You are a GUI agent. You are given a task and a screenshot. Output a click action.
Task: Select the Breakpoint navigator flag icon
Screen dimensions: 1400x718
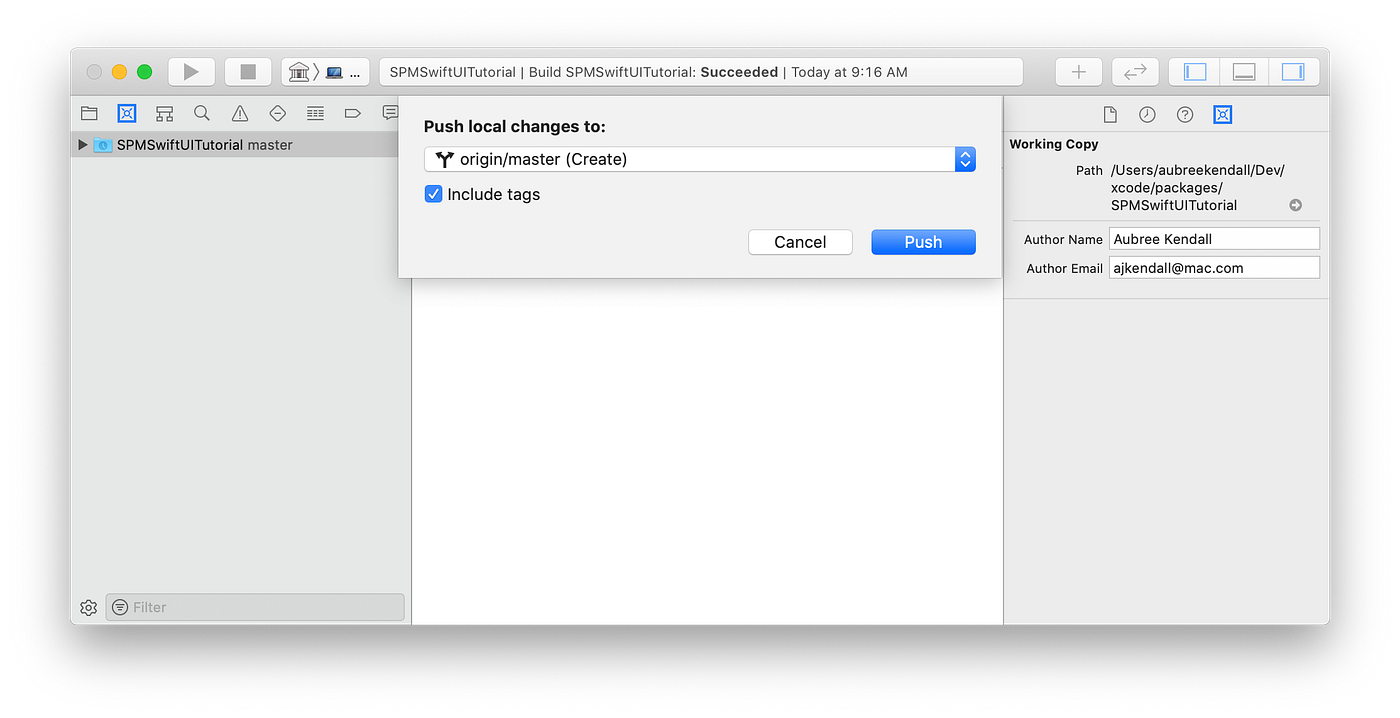click(x=352, y=113)
